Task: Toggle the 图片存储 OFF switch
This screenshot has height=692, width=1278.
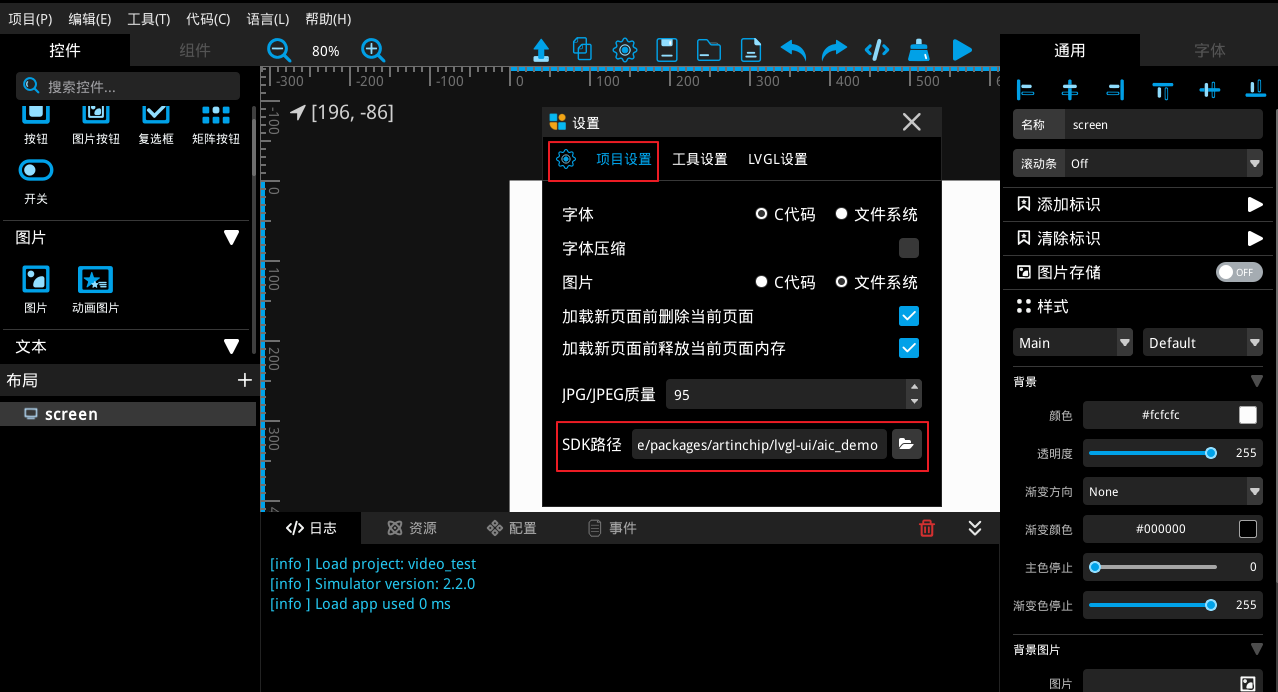Action: coord(1239,272)
